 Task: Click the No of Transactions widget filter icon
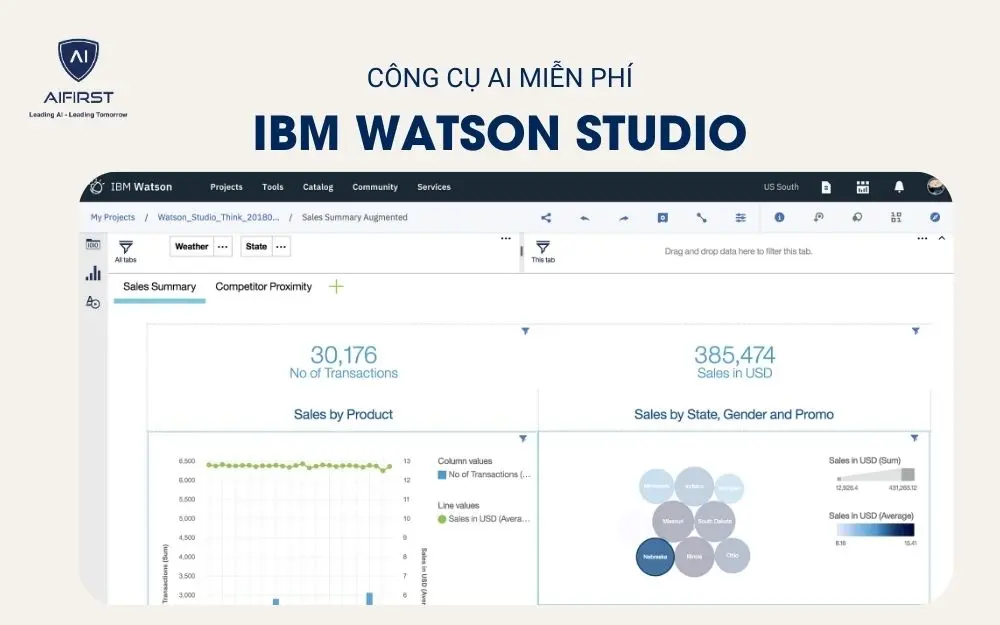point(525,331)
